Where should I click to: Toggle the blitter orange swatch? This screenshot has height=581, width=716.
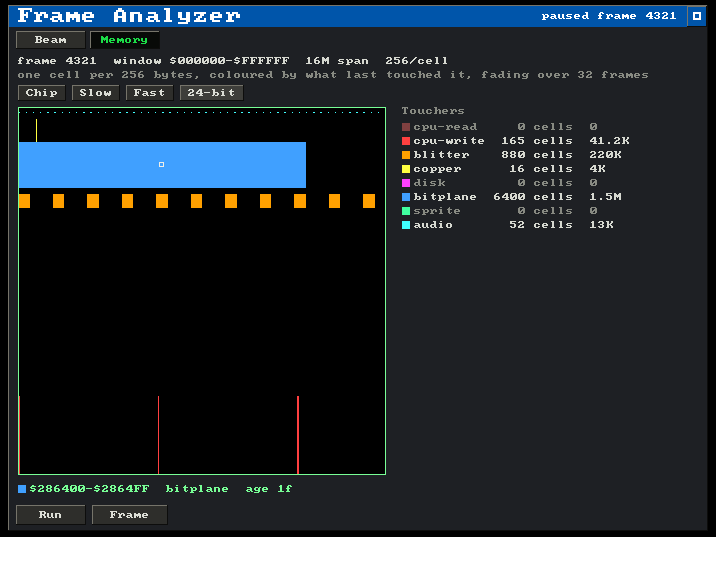(405, 155)
